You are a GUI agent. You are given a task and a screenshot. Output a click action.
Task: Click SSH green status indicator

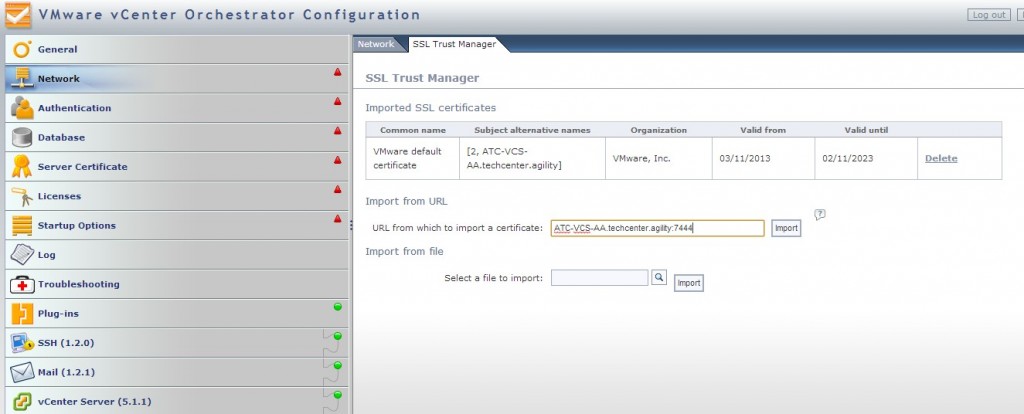(x=338, y=336)
